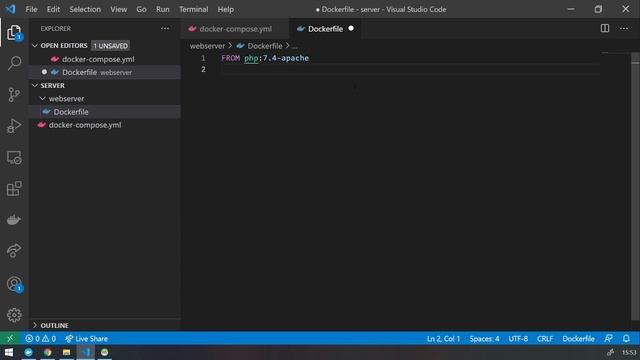Open the Explorer view in activity bar

14,32
